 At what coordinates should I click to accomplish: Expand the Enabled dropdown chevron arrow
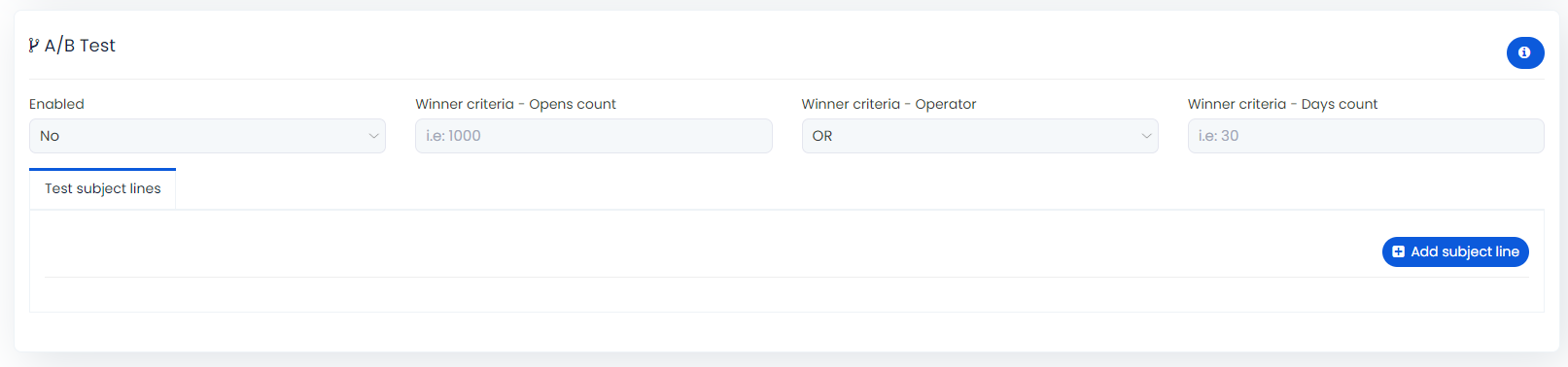[373, 136]
